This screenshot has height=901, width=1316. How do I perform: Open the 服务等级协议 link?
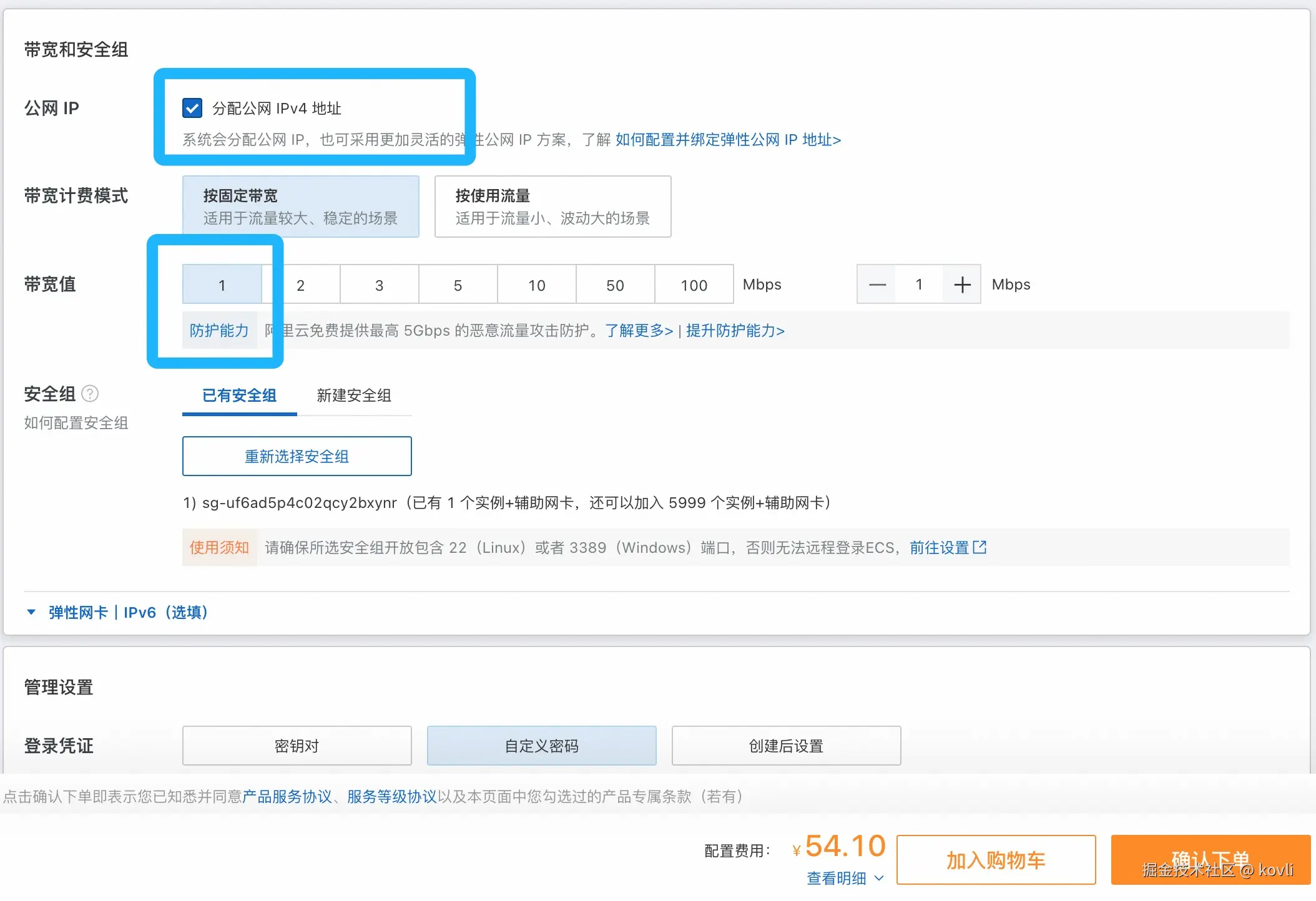click(x=391, y=796)
